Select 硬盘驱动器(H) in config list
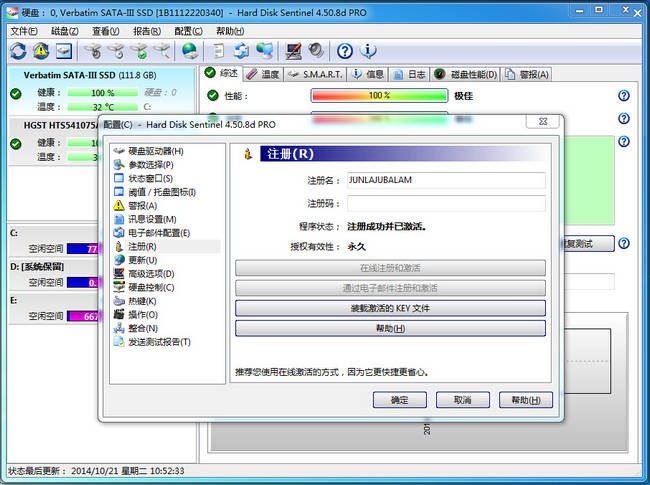Screen dimensions: 650x485 pyautogui.click(x=148, y=151)
